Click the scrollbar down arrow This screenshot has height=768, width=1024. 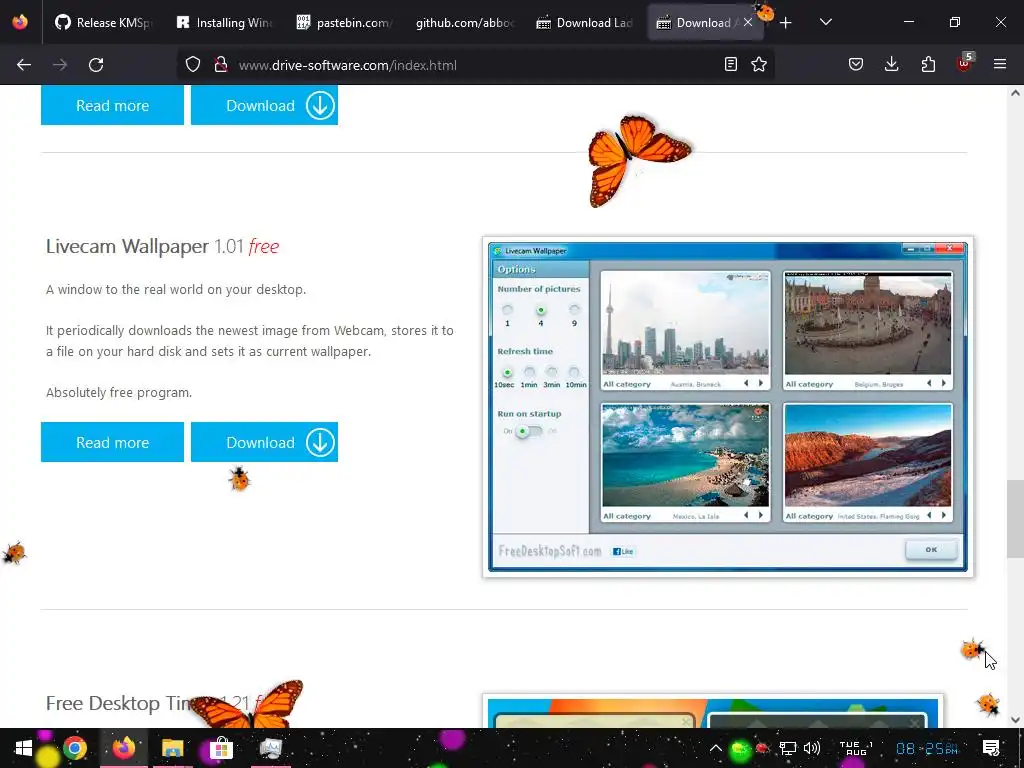click(1015, 720)
